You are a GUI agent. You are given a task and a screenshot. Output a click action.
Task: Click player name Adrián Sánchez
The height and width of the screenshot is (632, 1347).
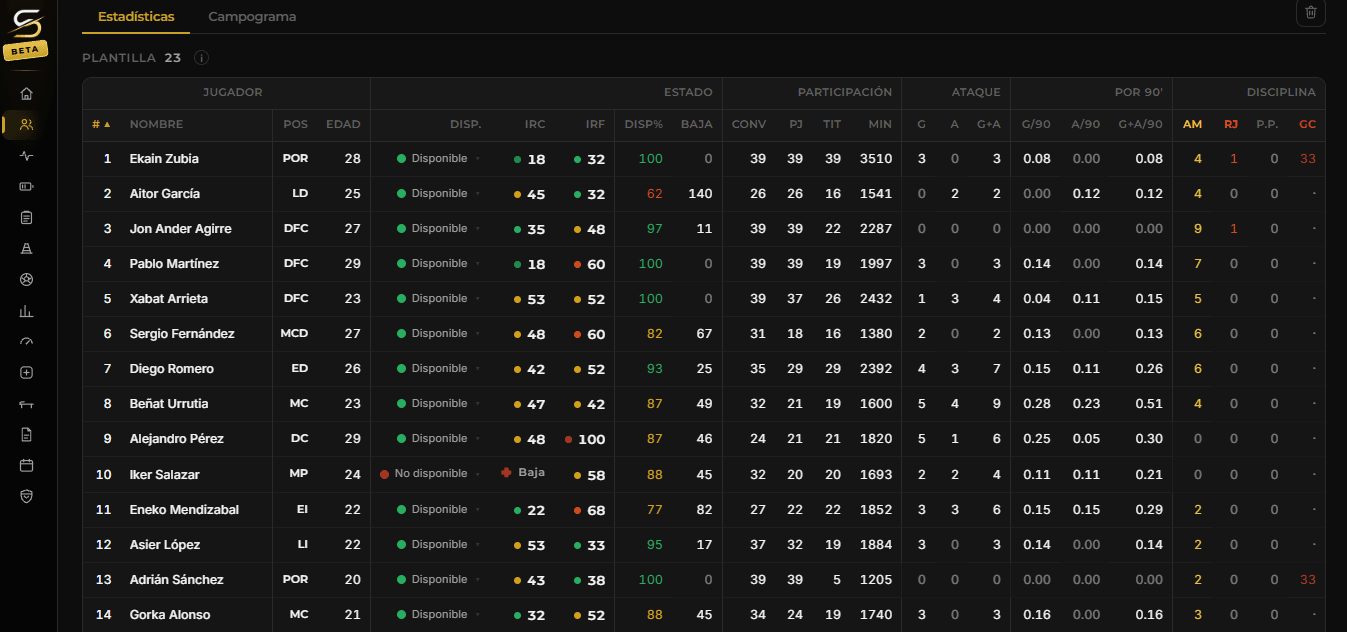pyautogui.click(x=176, y=580)
